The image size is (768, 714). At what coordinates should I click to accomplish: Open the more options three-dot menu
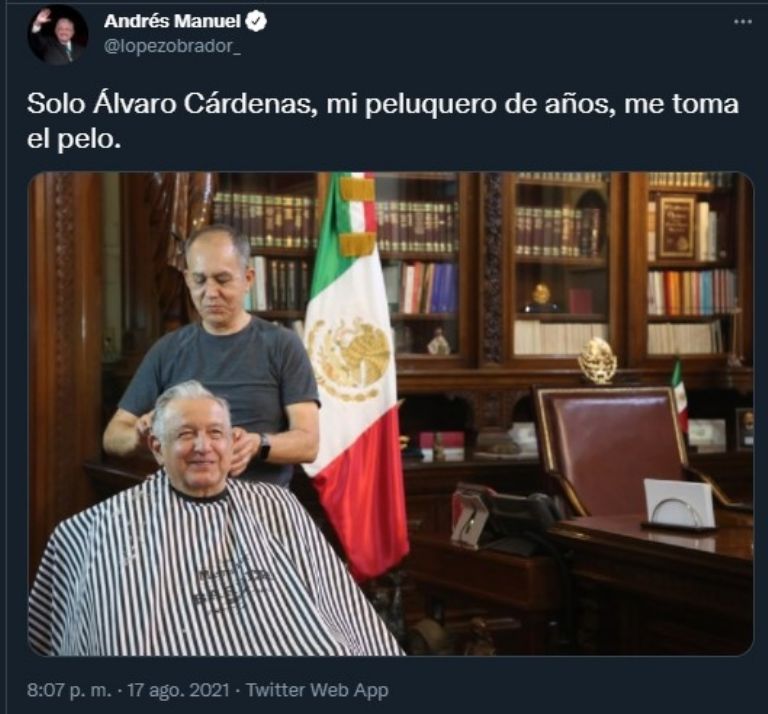pos(743,22)
